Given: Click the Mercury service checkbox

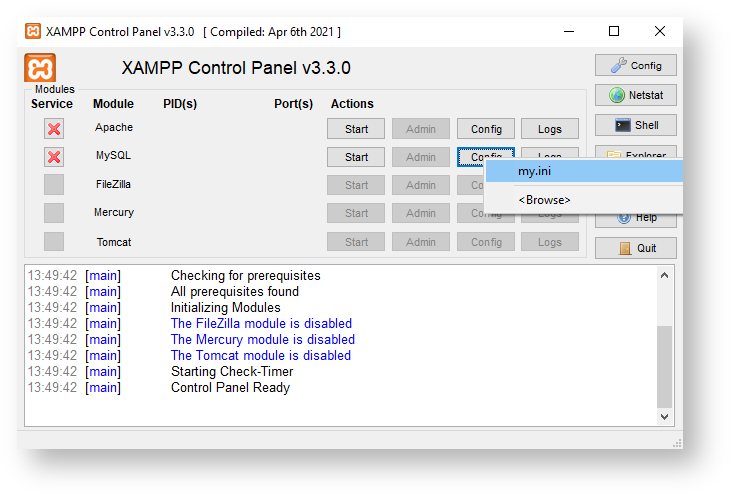Looking at the screenshot, I should (x=54, y=213).
